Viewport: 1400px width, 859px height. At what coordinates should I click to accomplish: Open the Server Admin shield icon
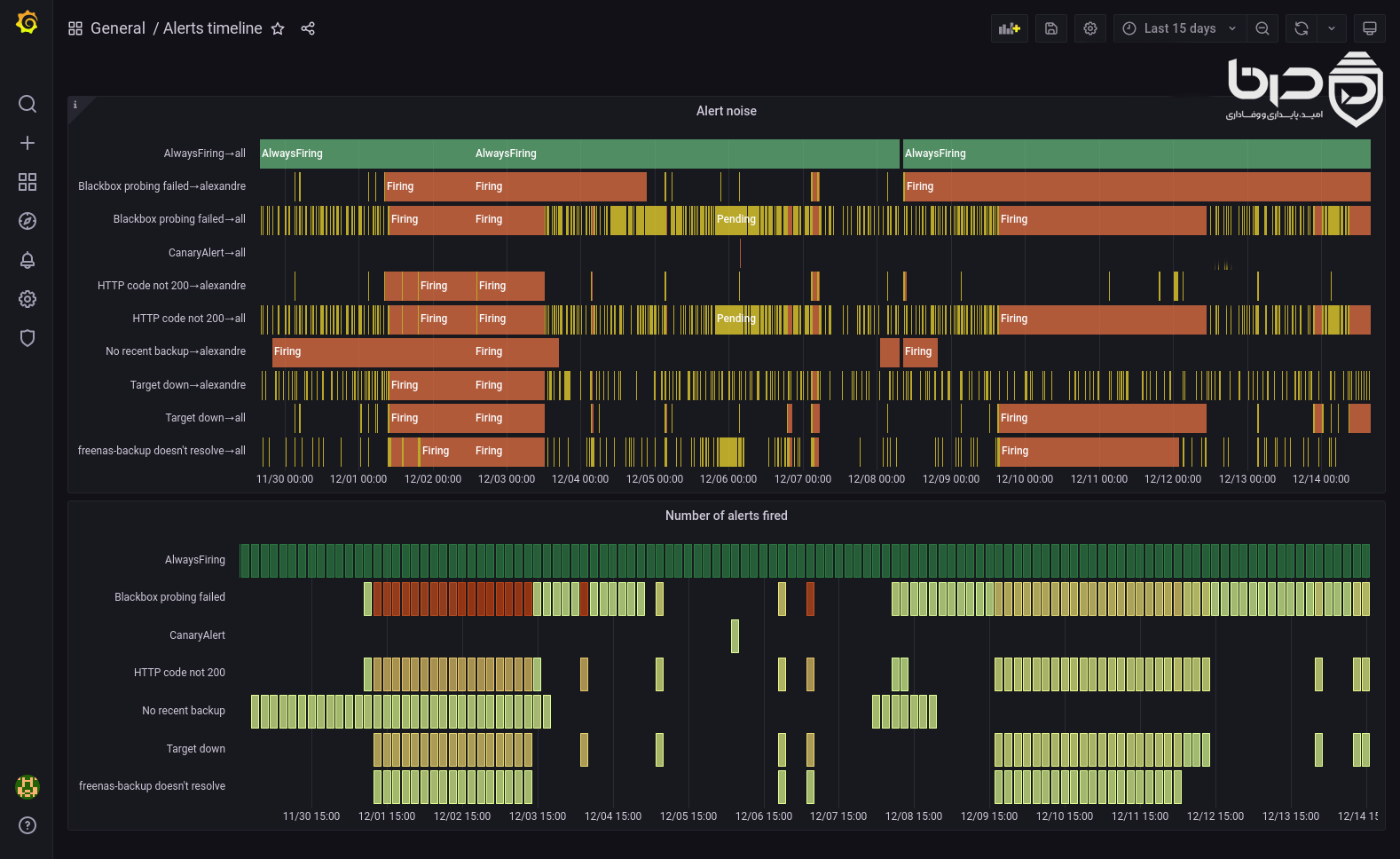tap(28, 338)
